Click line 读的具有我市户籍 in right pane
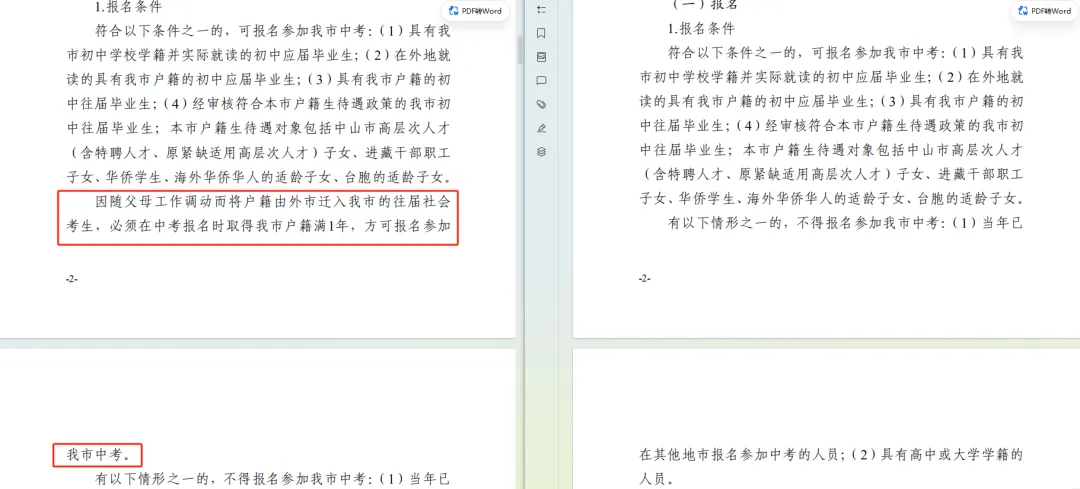Viewport: 1080px width, 489px height. 831,101
